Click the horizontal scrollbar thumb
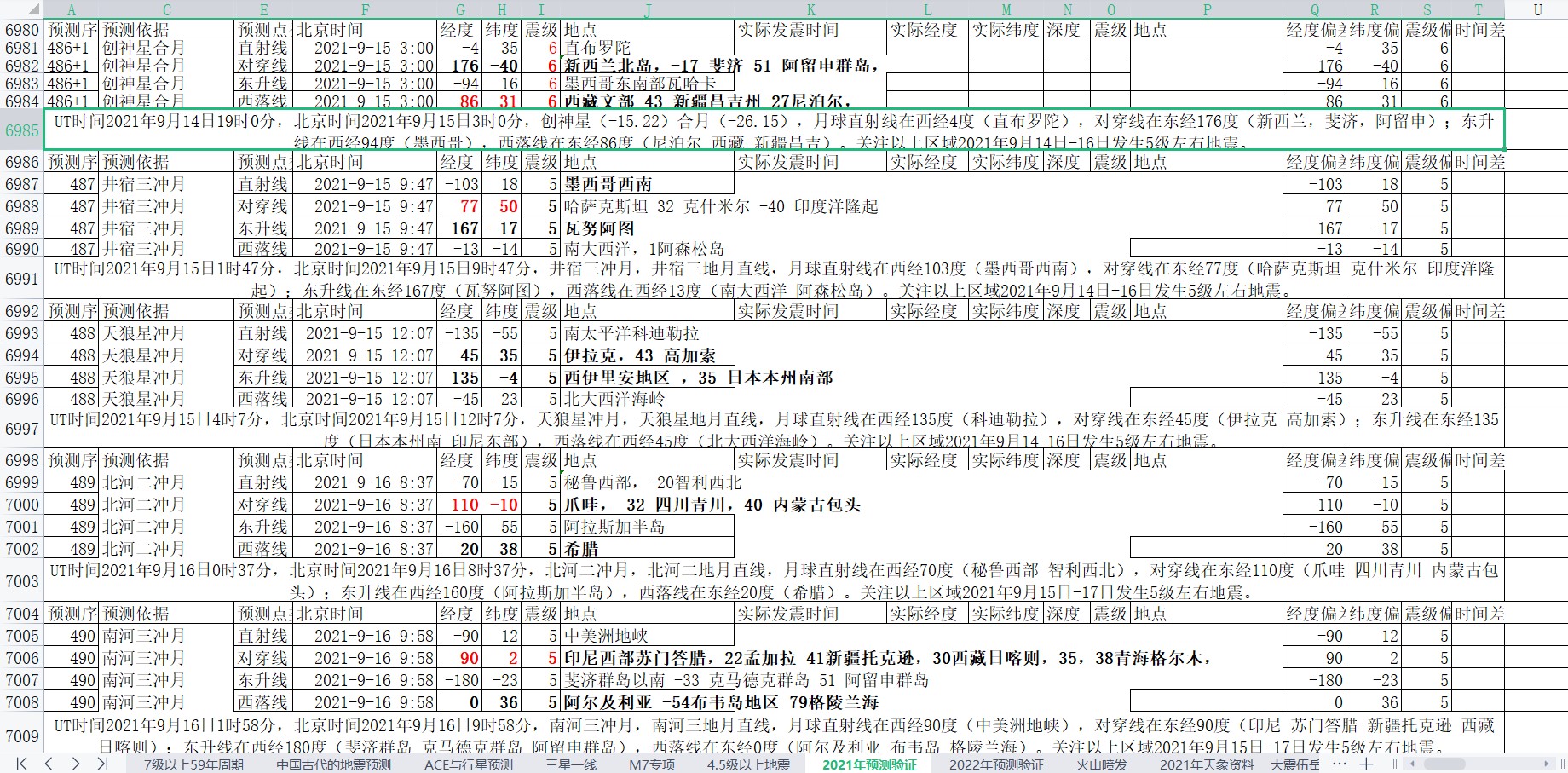Viewport: 1568px width, 773px height. coord(1444,764)
